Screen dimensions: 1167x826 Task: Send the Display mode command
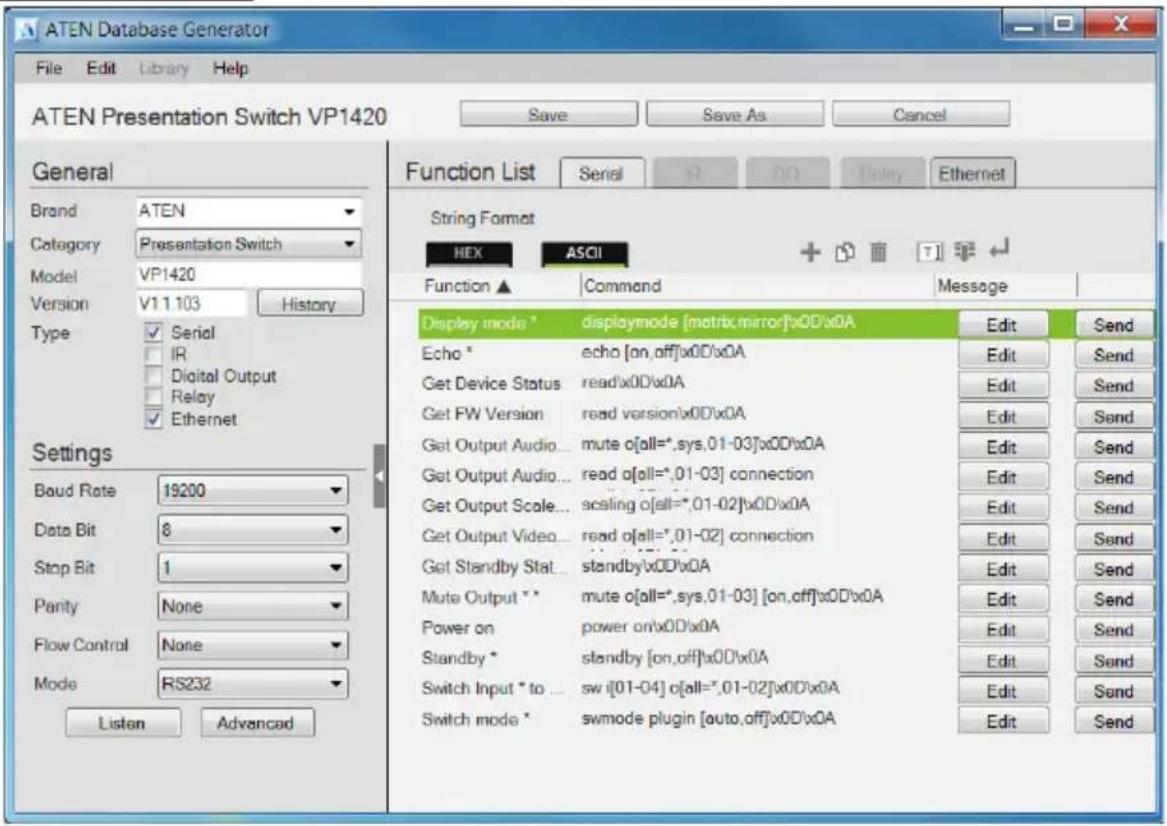click(1114, 325)
